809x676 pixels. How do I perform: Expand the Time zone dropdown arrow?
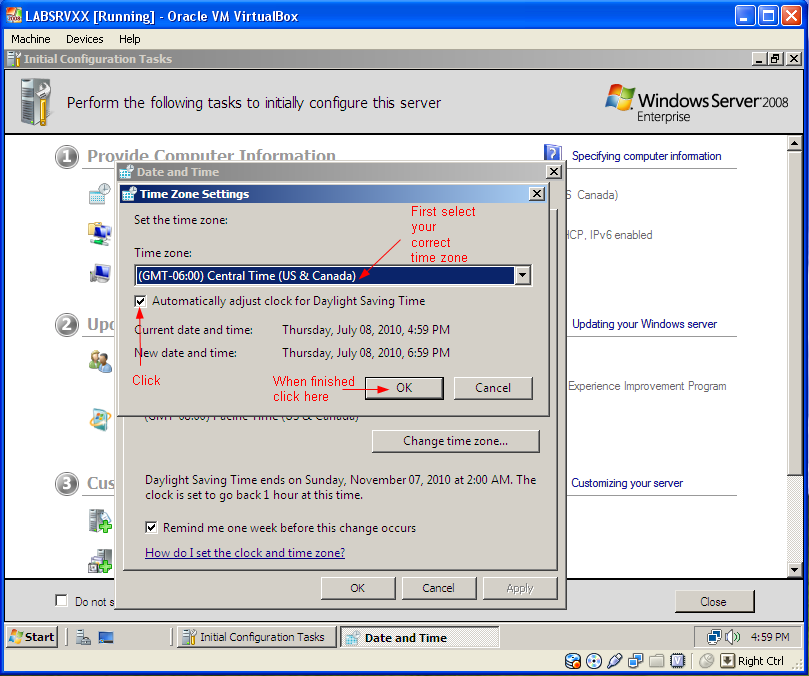522,275
